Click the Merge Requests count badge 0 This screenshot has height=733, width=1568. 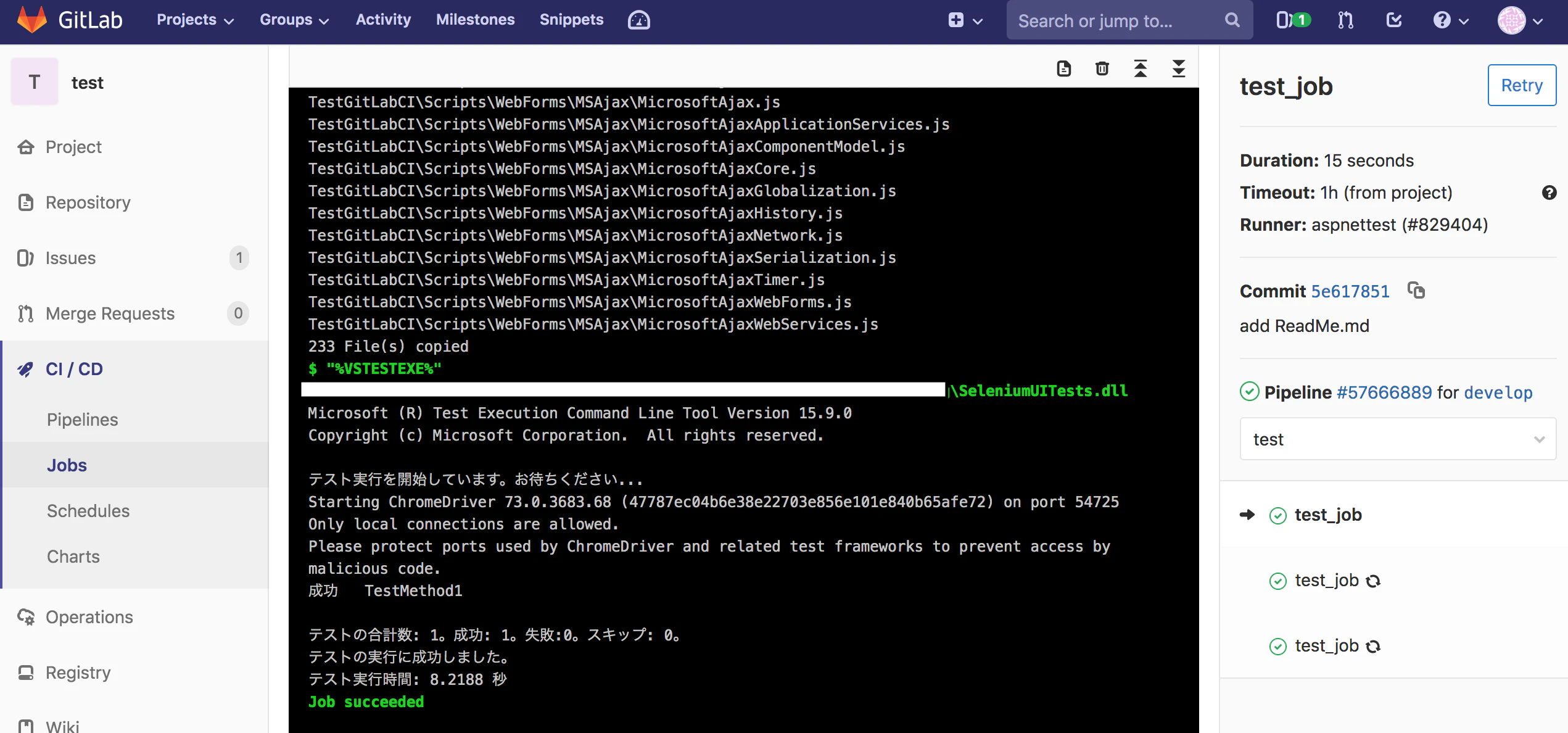(x=238, y=313)
